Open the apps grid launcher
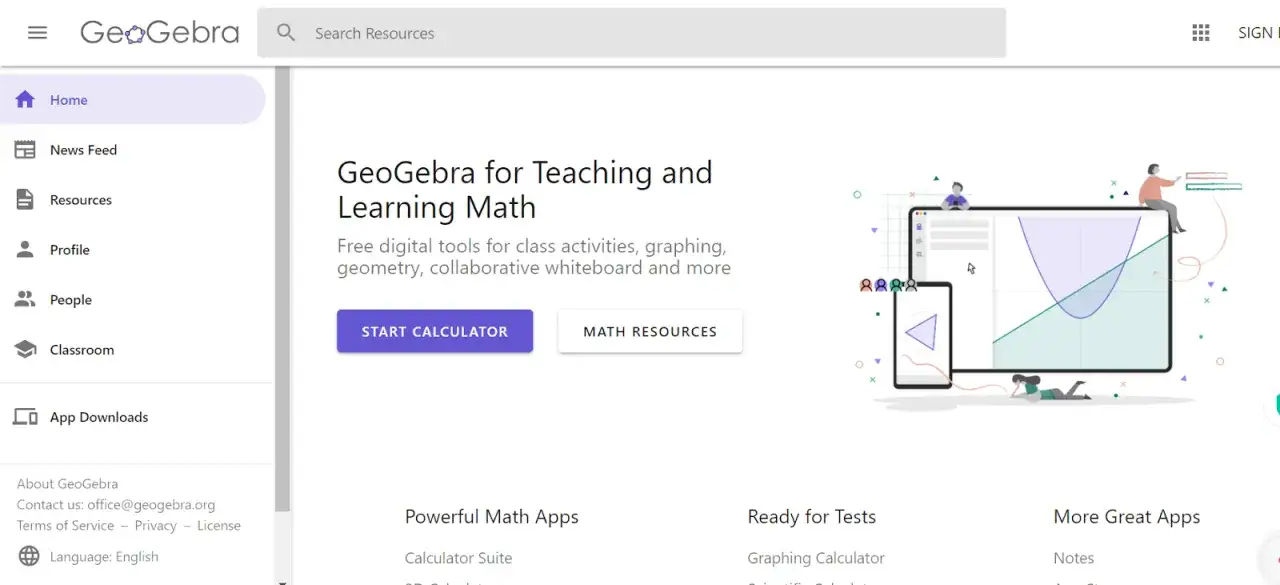The image size is (1280, 585). (1200, 32)
